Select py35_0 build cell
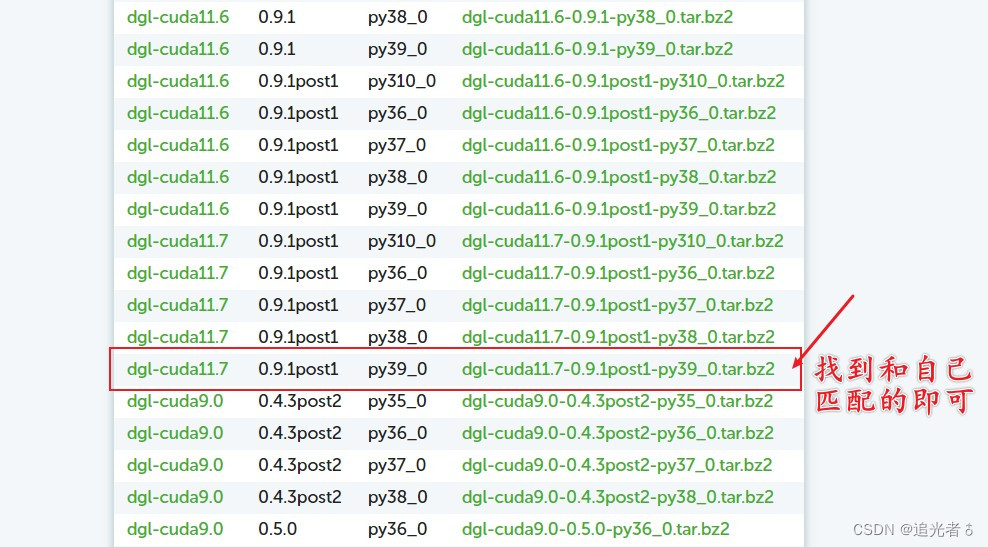 (398, 401)
